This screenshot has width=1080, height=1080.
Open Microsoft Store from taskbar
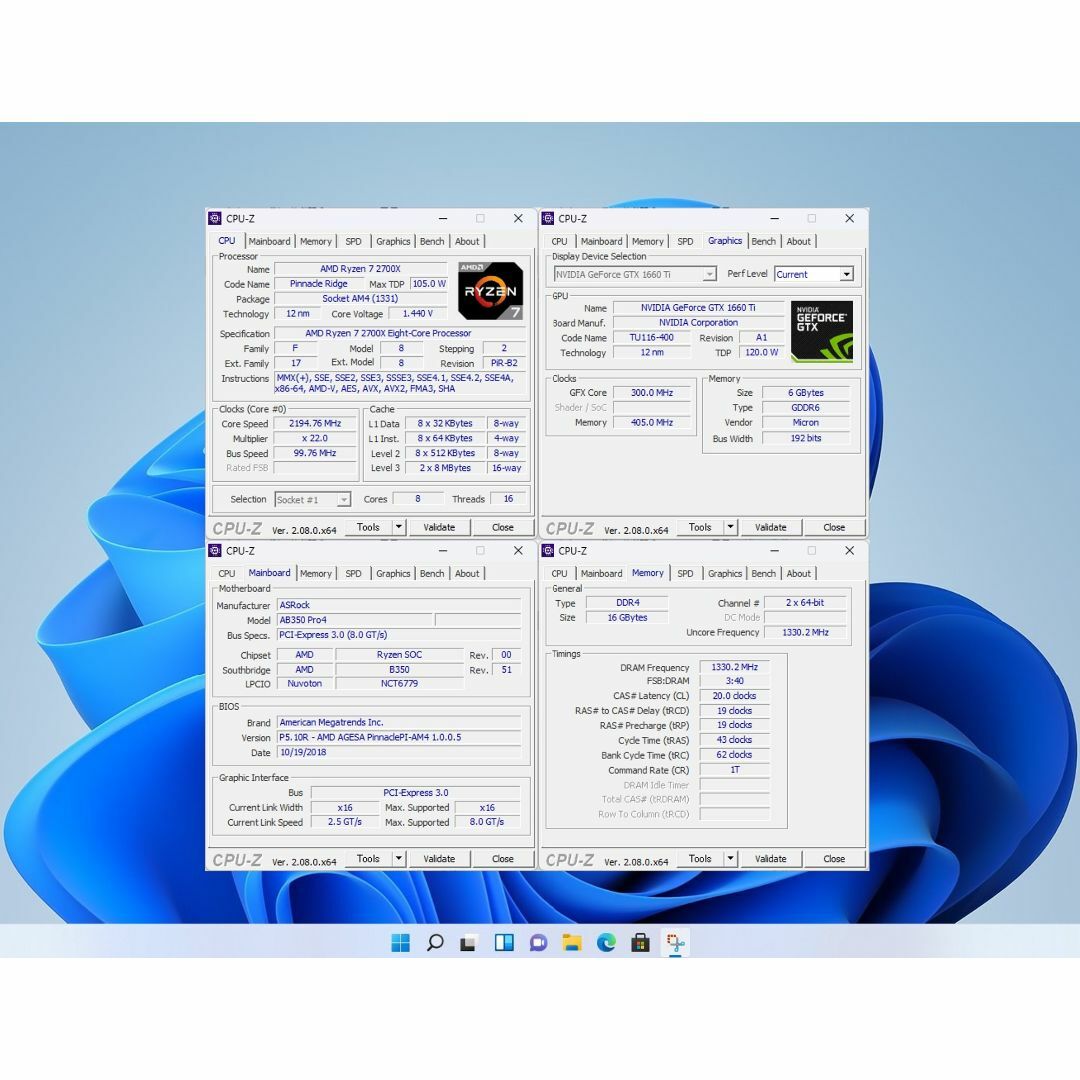click(x=641, y=942)
